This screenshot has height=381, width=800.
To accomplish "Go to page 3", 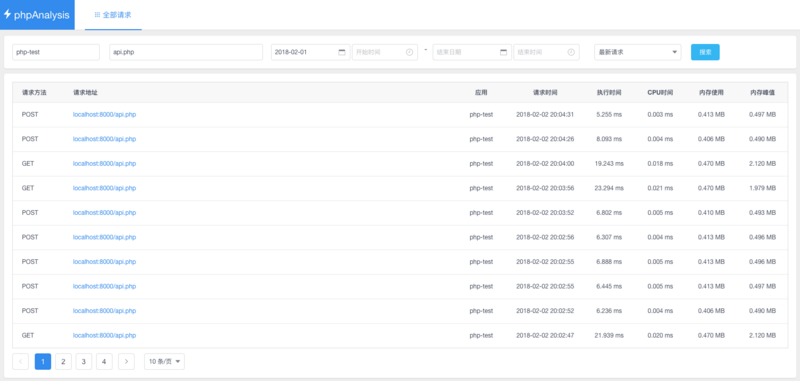I will [84, 362].
